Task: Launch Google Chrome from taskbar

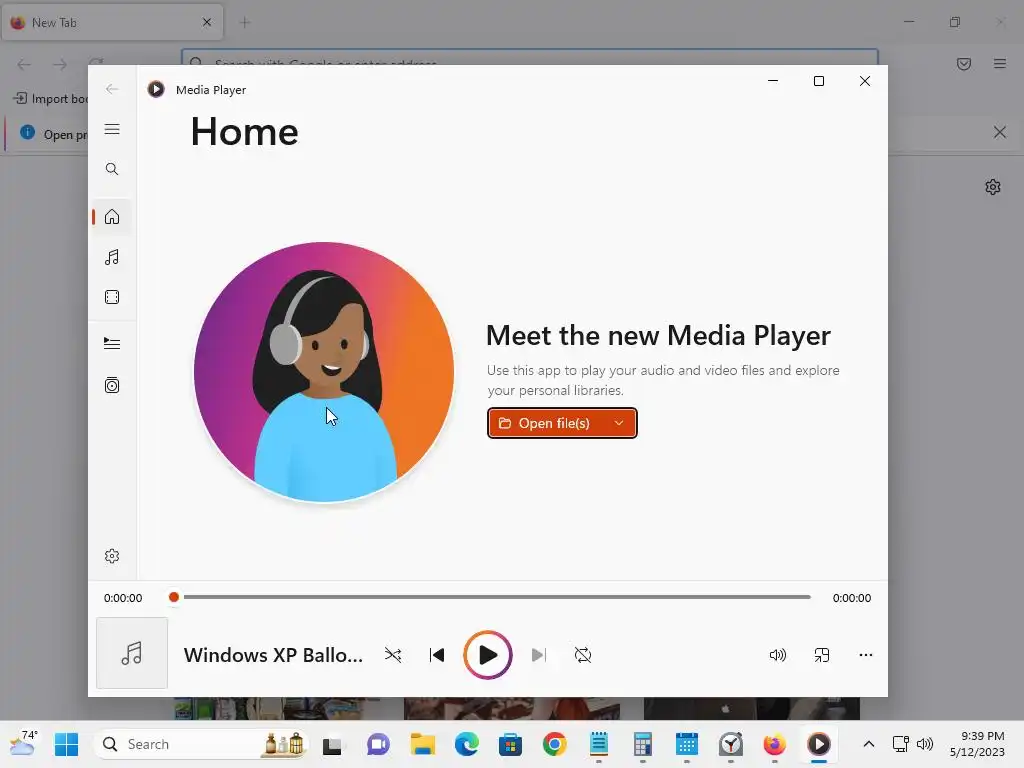Action: tap(554, 744)
